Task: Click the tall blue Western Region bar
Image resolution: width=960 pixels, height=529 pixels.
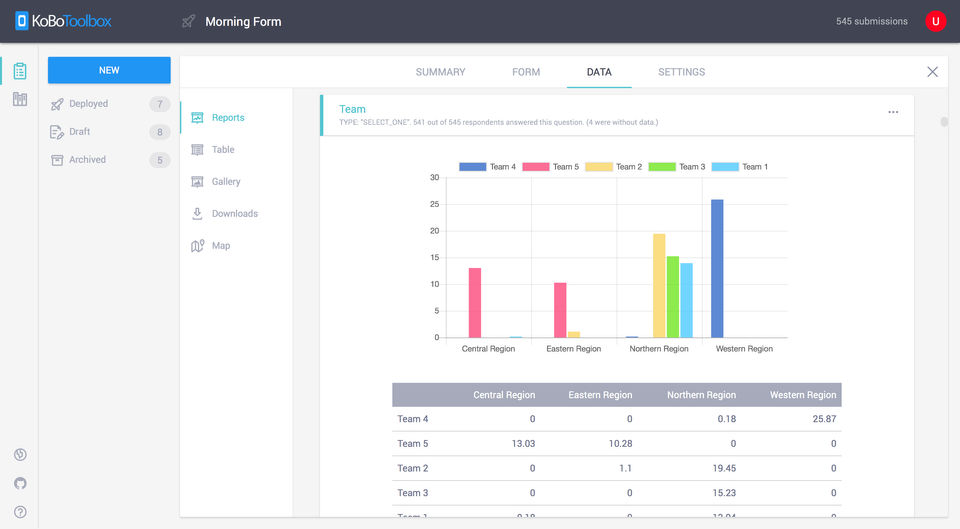Action: tap(717, 268)
